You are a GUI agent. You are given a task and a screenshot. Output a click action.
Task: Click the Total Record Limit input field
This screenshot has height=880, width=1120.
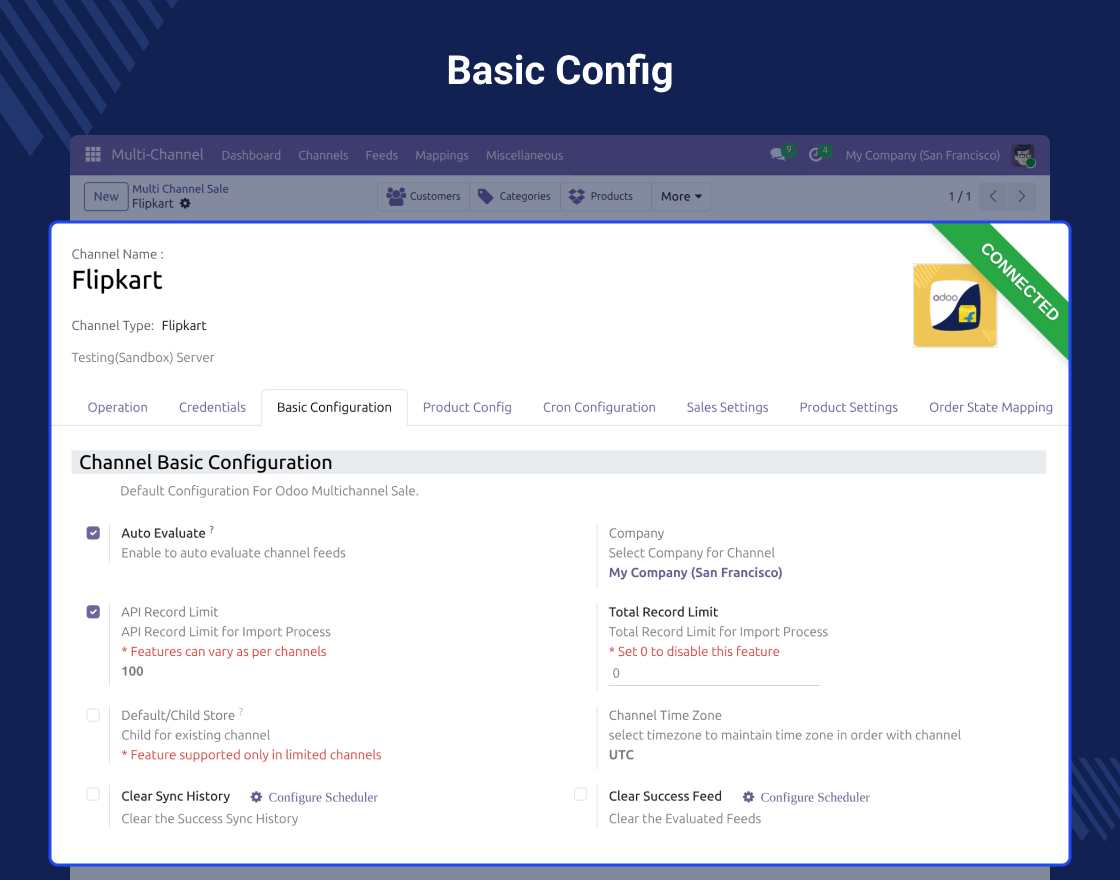click(x=714, y=673)
